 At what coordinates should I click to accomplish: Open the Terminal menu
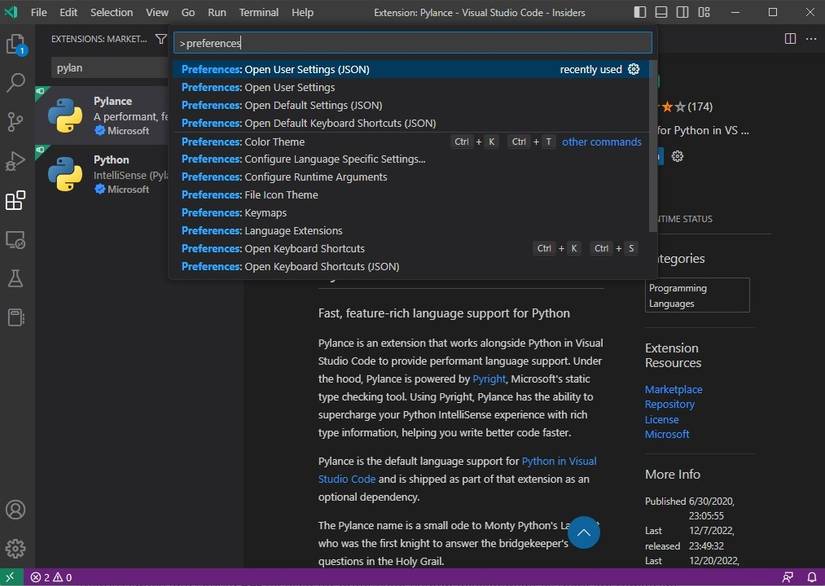(259, 12)
